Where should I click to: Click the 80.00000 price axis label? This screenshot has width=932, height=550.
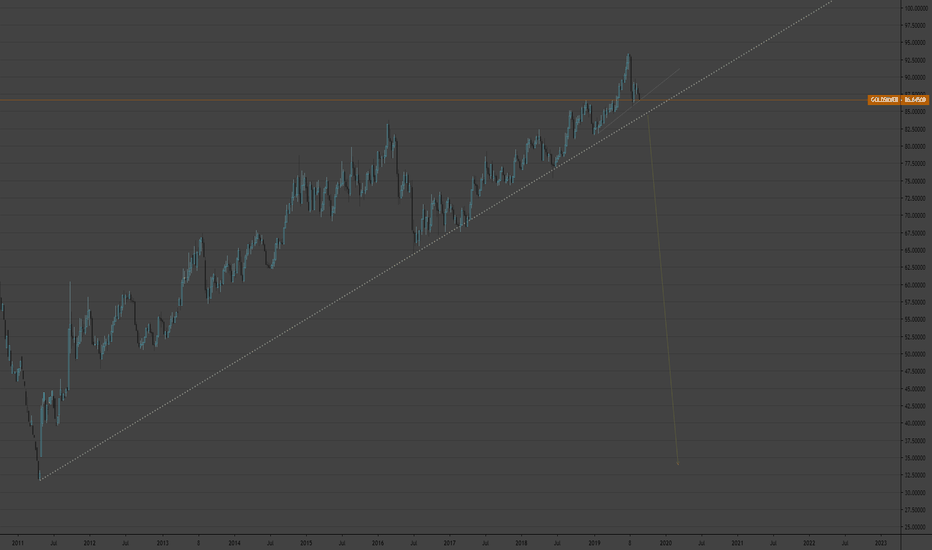915,146
